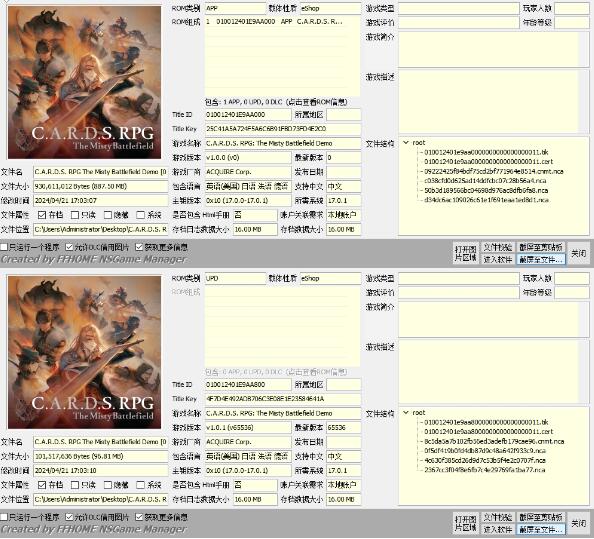The image size is (594, 539).
Task: Click 截屏至剪贴板 button below the UPD panel
Action: click(541, 517)
